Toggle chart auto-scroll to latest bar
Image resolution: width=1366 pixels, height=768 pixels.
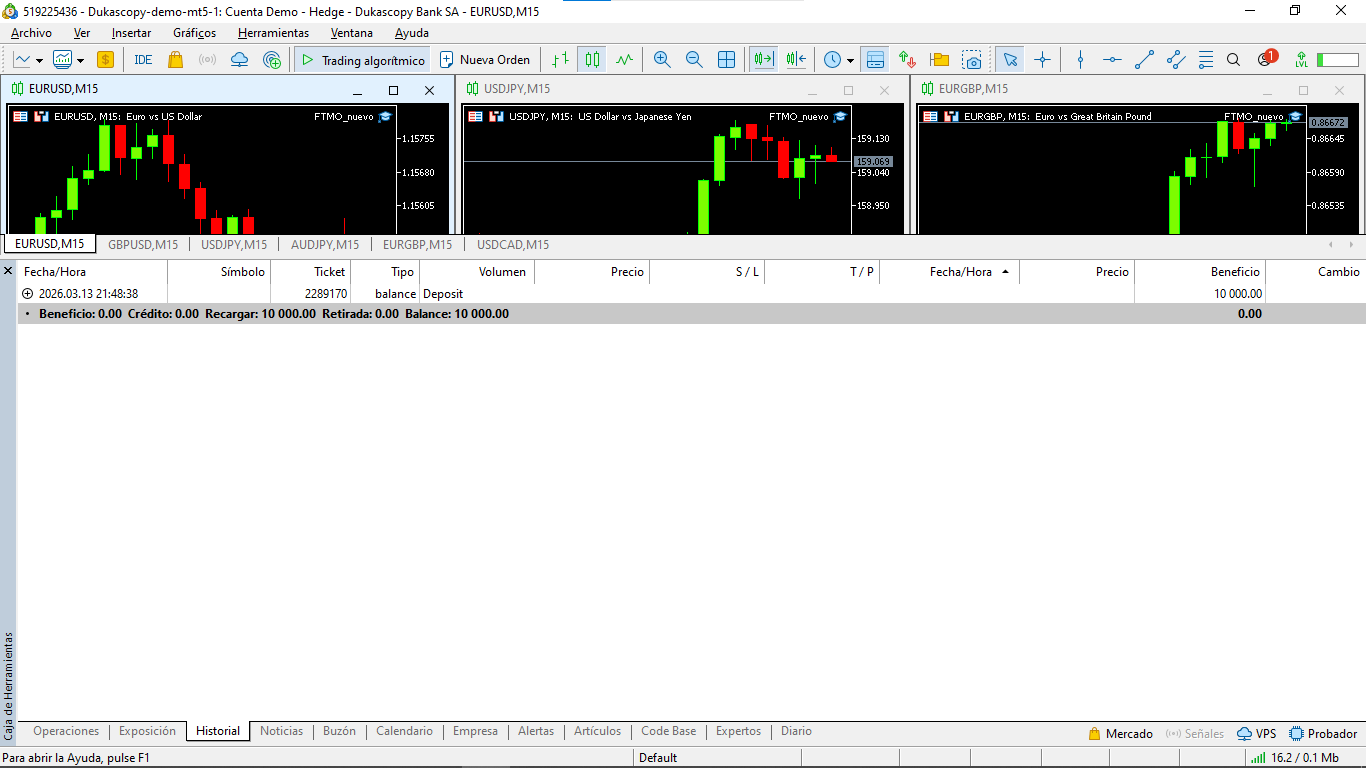pyautogui.click(x=764, y=60)
